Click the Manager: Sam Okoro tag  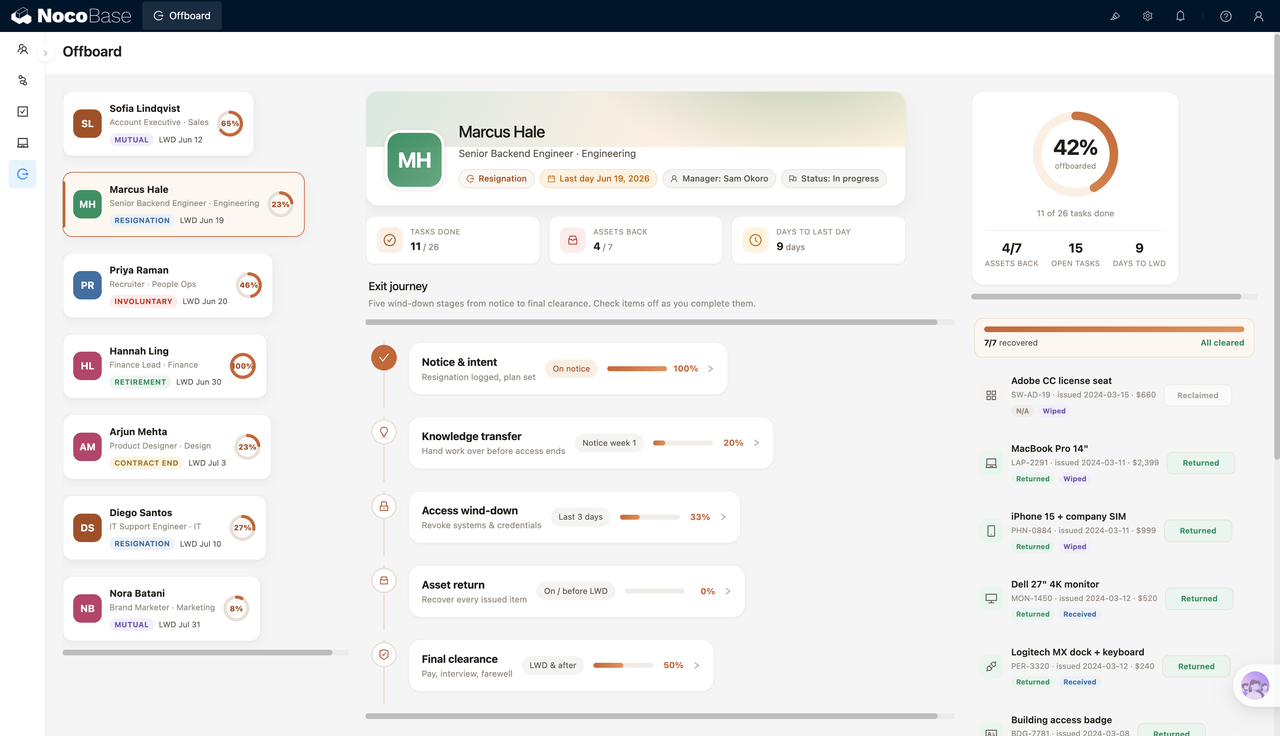point(719,179)
